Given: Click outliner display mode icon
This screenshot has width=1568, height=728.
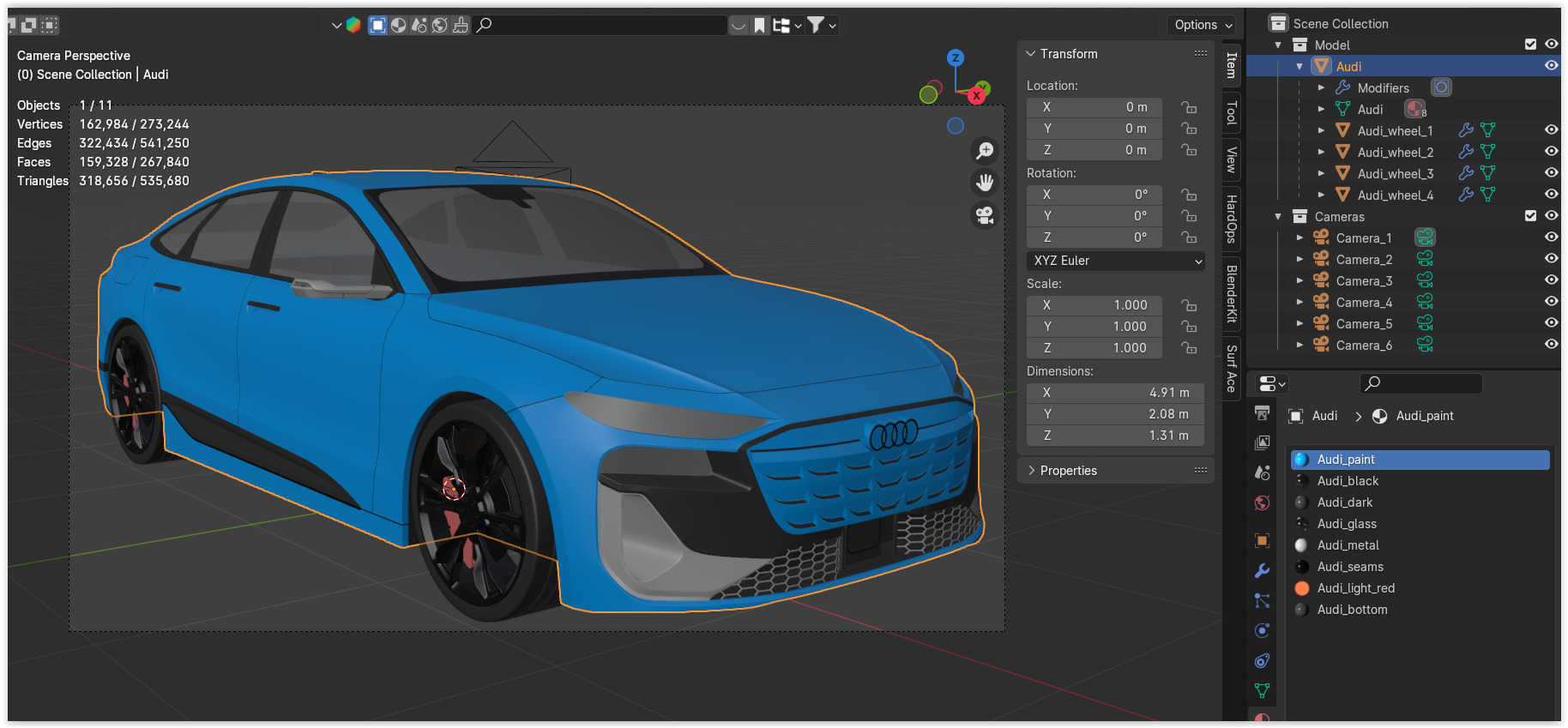Looking at the screenshot, I should 786,26.
